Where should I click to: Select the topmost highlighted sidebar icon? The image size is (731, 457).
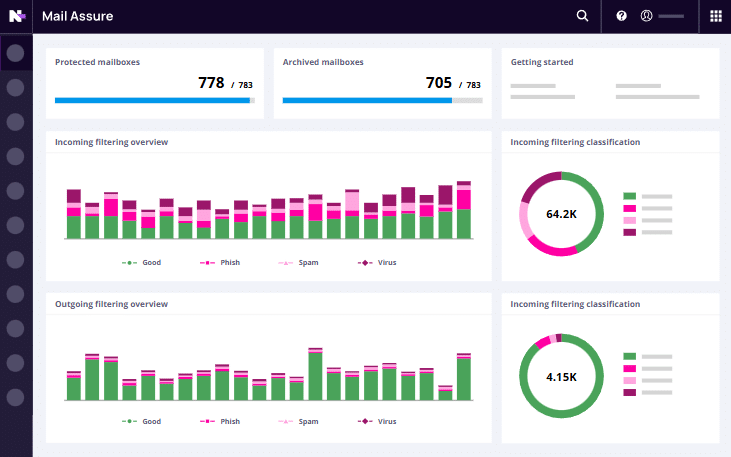click(15, 52)
